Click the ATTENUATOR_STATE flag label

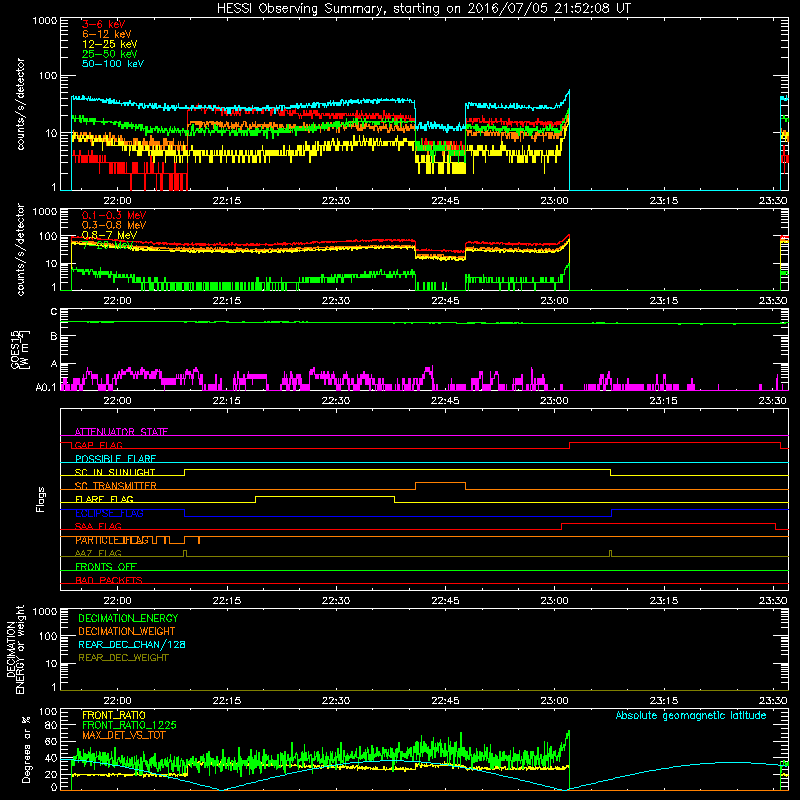(x=121, y=432)
